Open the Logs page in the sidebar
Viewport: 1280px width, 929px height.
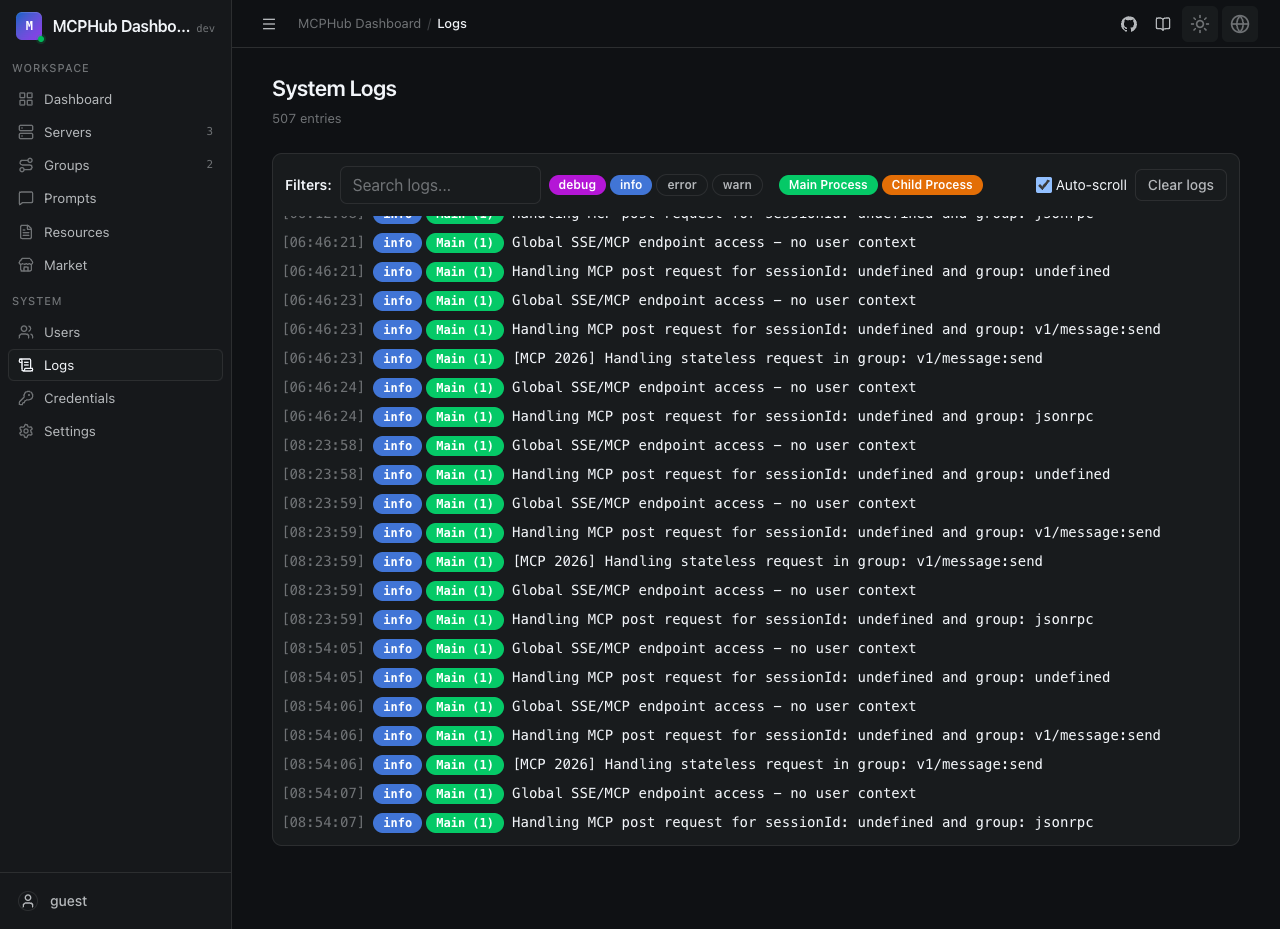(115, 365)
